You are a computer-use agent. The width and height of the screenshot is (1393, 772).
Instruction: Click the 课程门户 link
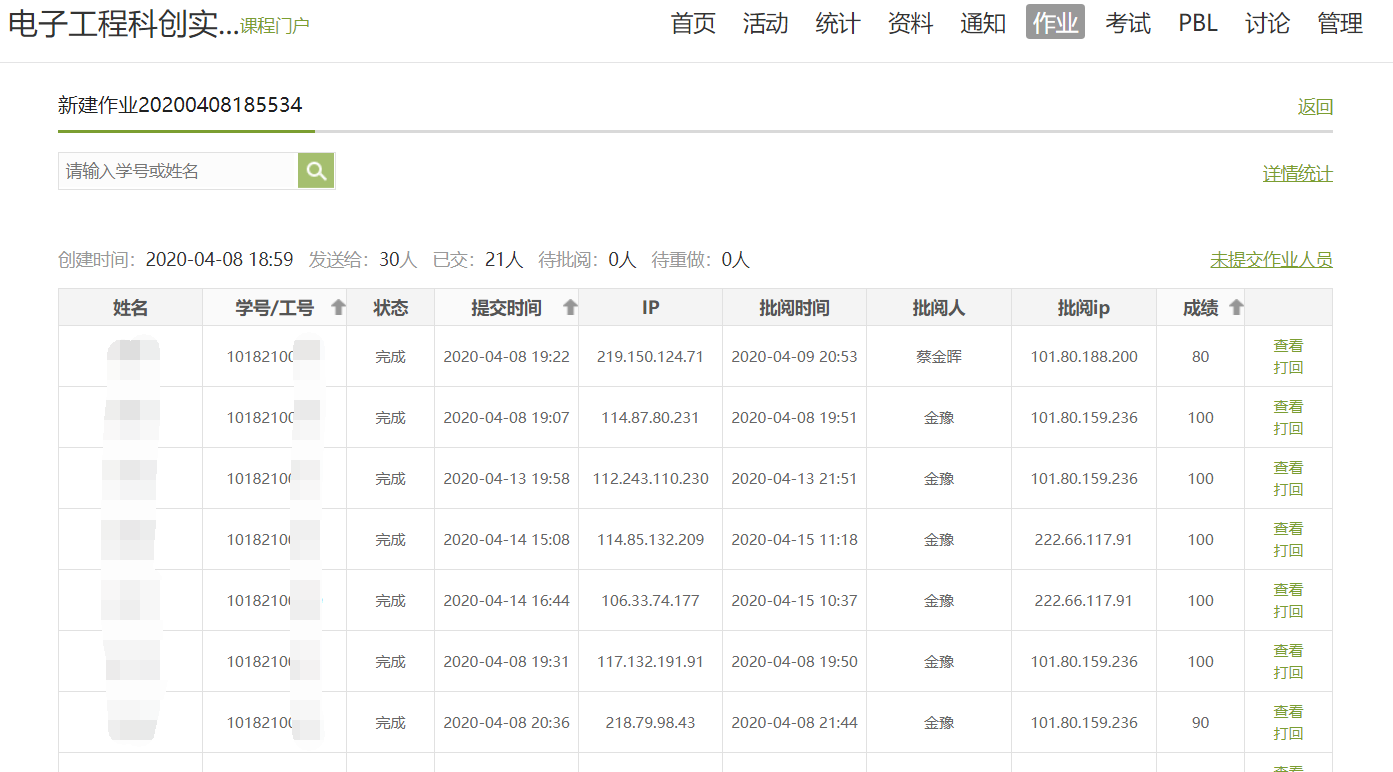click(275, 26)
